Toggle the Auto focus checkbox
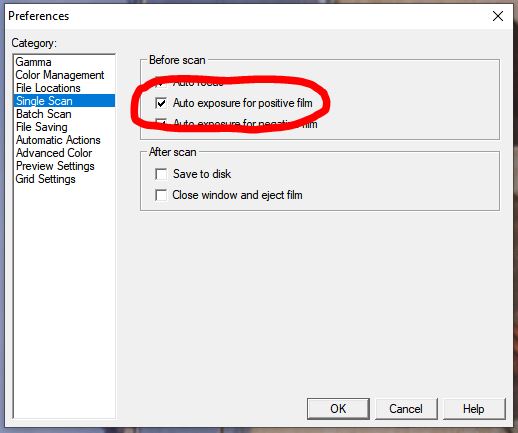 [161, 83]
